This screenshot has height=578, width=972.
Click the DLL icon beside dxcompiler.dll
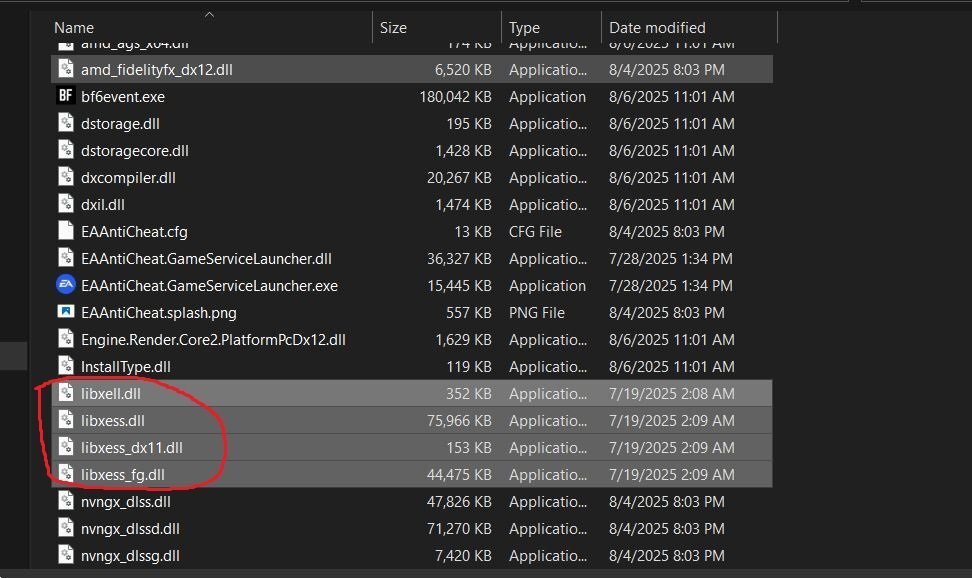[x=66, y=176]
